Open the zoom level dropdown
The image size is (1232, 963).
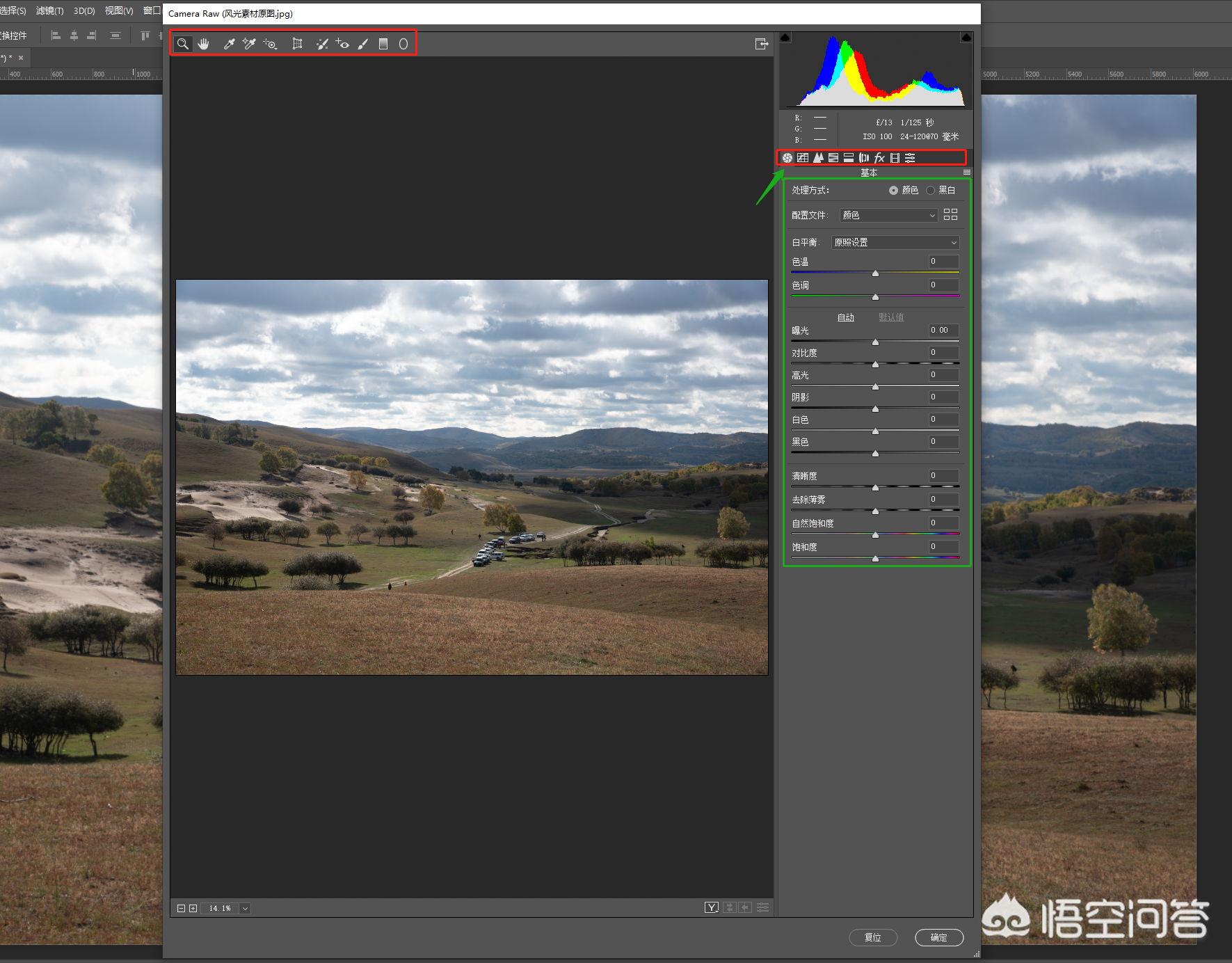(245, 908)
